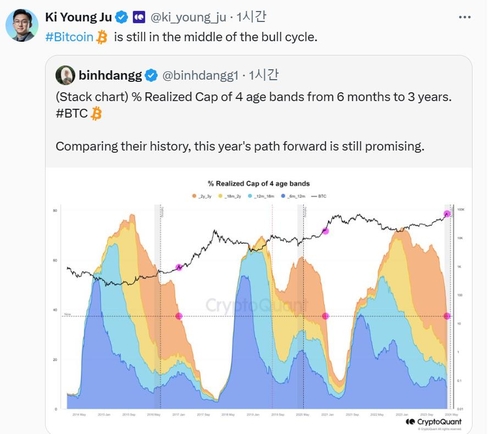Click the Ki Young Ju display name
Viewport: 500px width, 434px height.
[x=78, y=17]
